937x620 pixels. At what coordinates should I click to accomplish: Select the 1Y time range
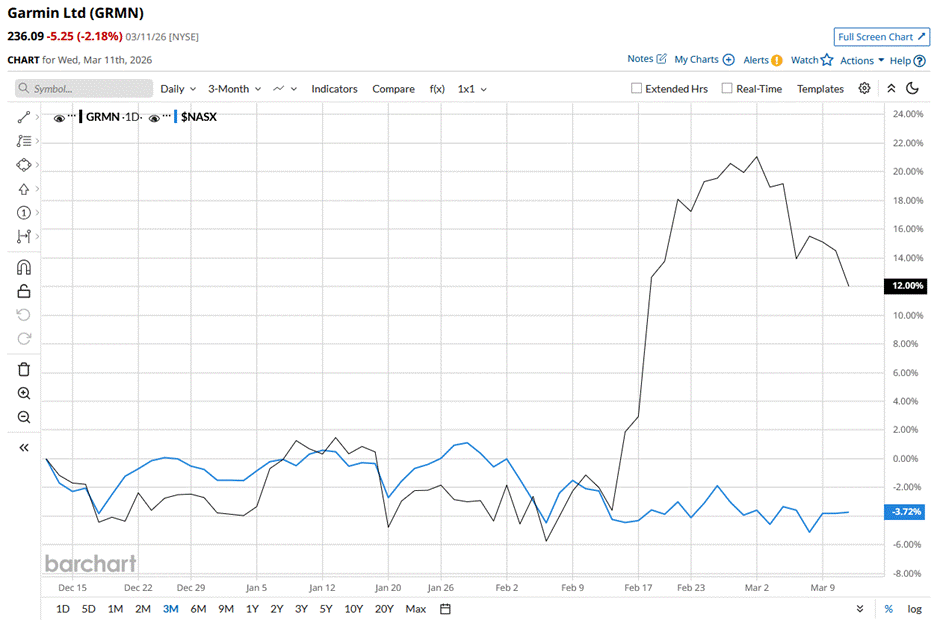click(x=252, y=609)
